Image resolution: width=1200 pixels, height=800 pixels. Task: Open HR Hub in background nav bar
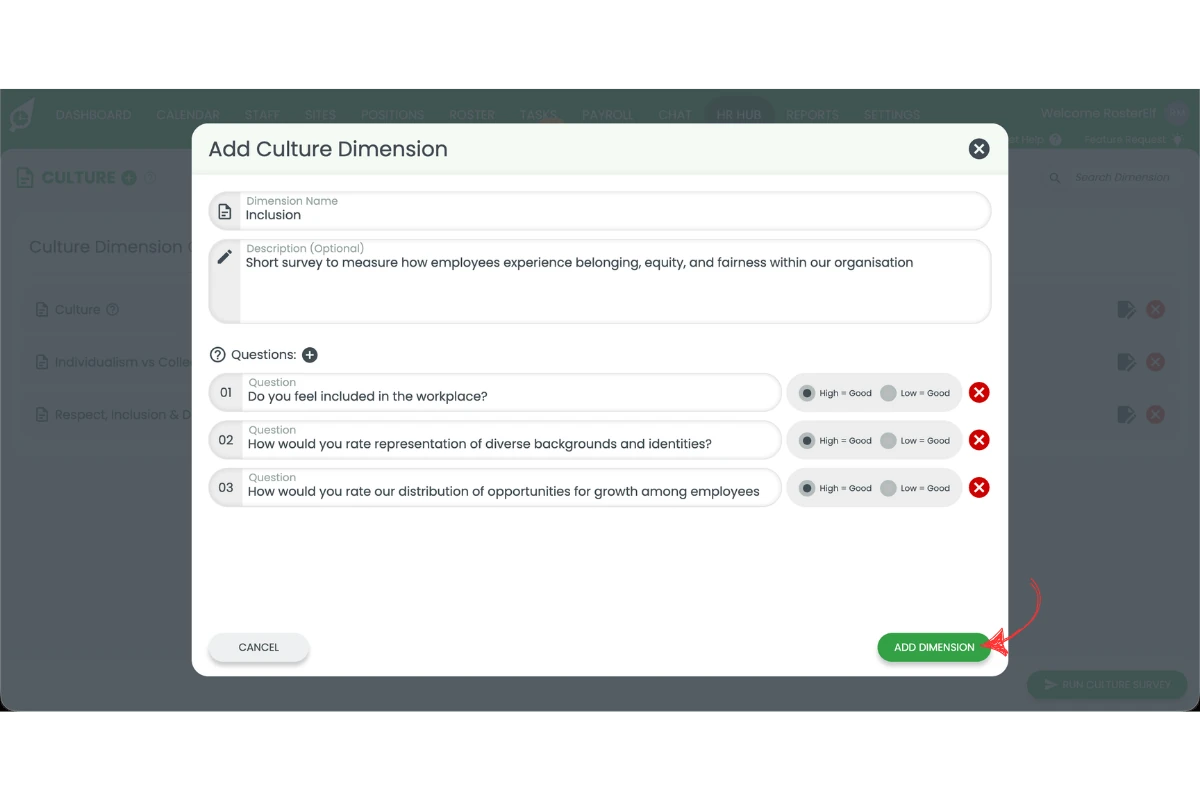pos(739,115)
